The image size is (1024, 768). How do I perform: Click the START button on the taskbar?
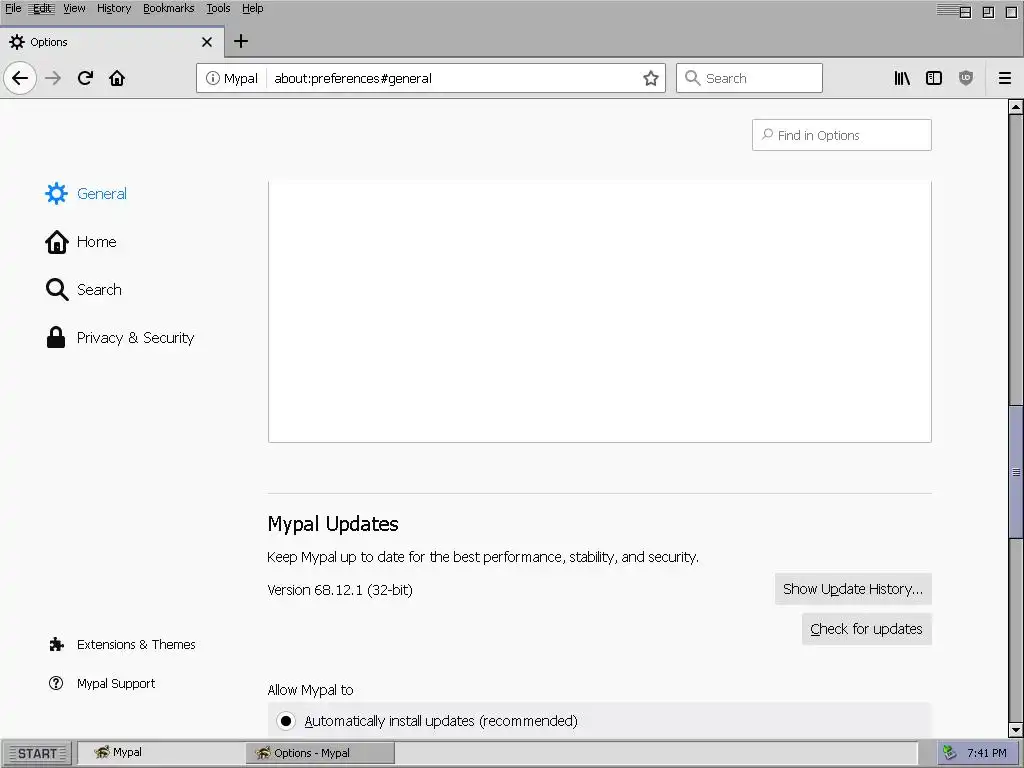pyautogui.click(x=37, y=754)
